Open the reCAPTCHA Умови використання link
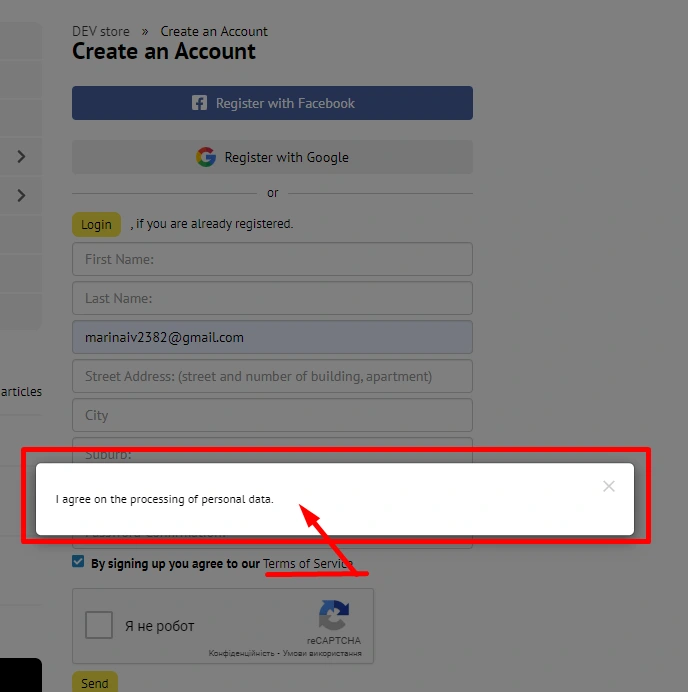Viewport: 688px width, 692px height. (321, 653)
